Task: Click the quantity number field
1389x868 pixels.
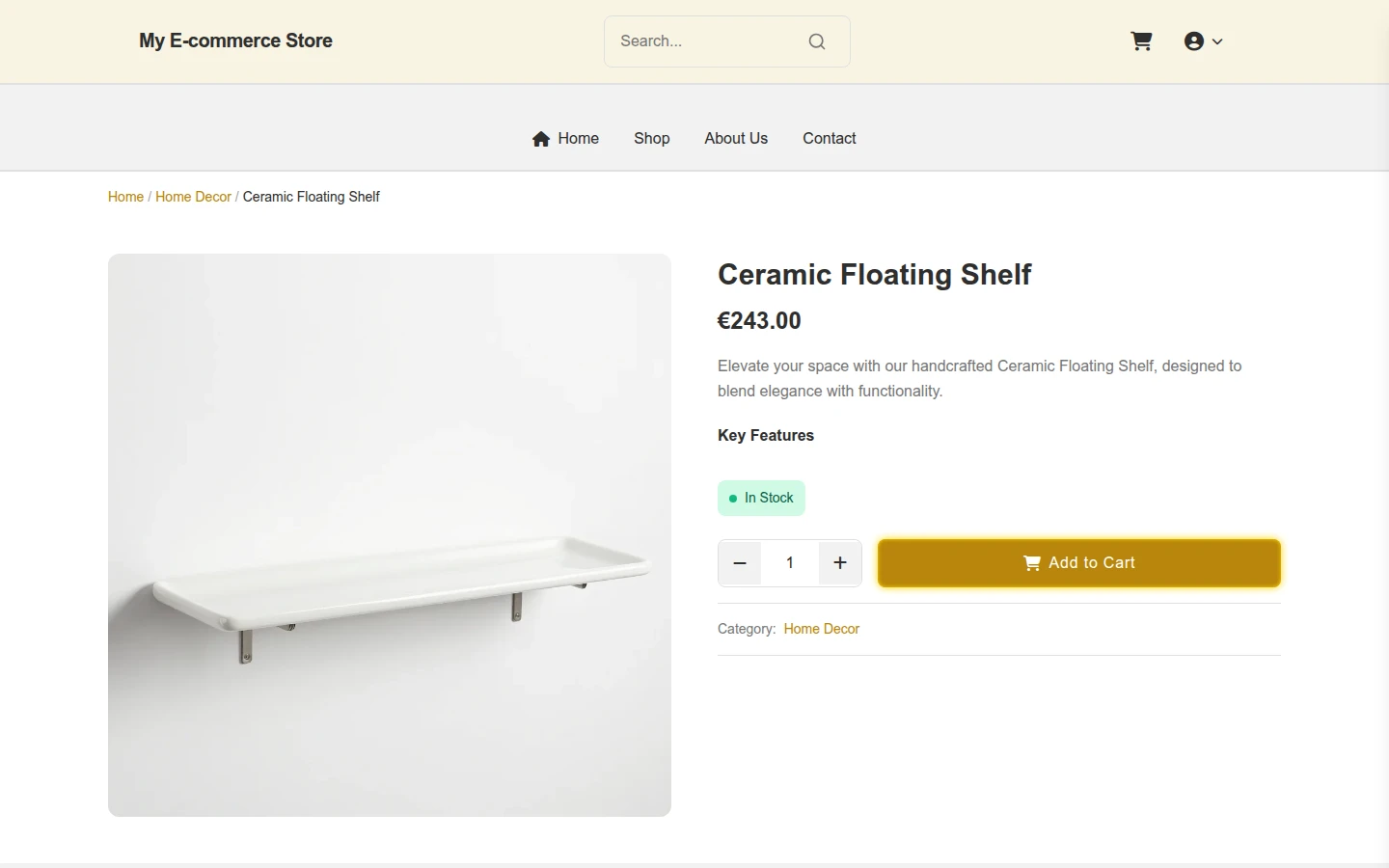Action: pyautogui.click(x=790, y=563)
